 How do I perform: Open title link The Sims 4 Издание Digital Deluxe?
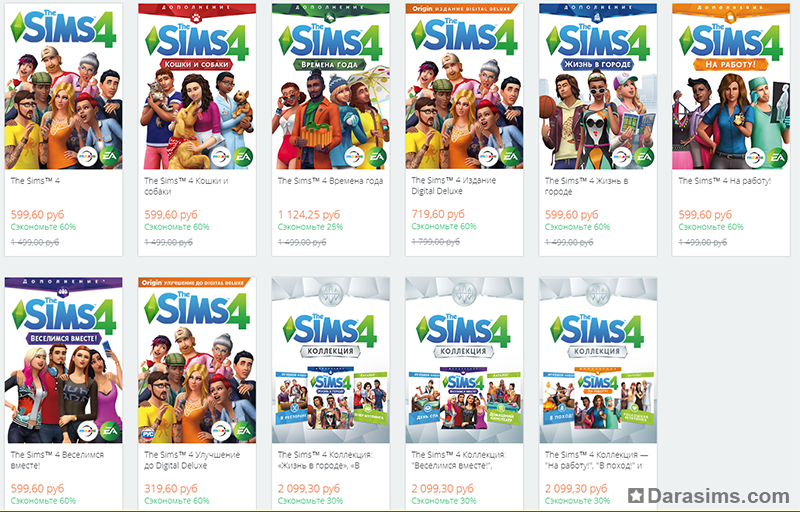point(454,186)
